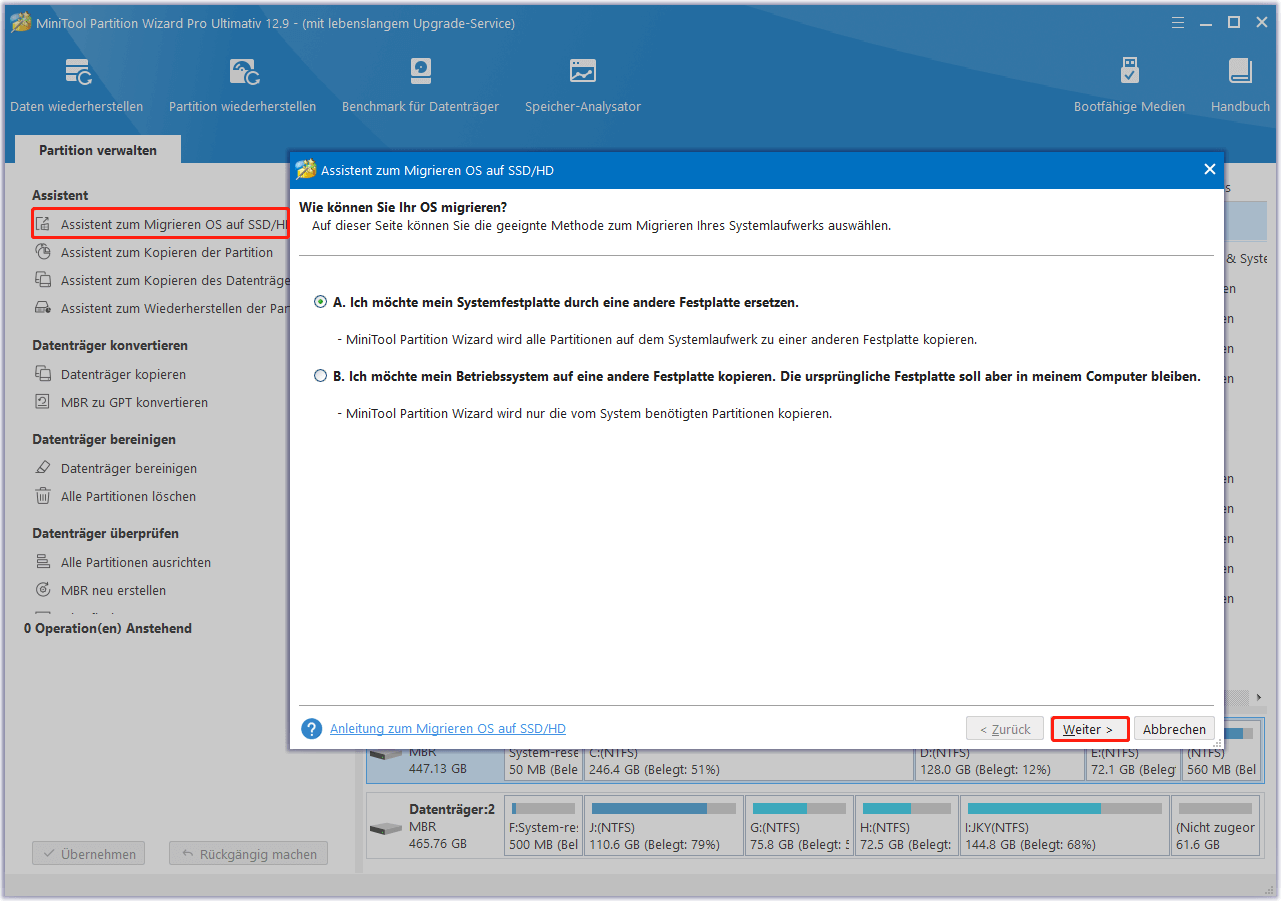
Task: Select option A replace system disk
Action: click(x=320, y=302)
